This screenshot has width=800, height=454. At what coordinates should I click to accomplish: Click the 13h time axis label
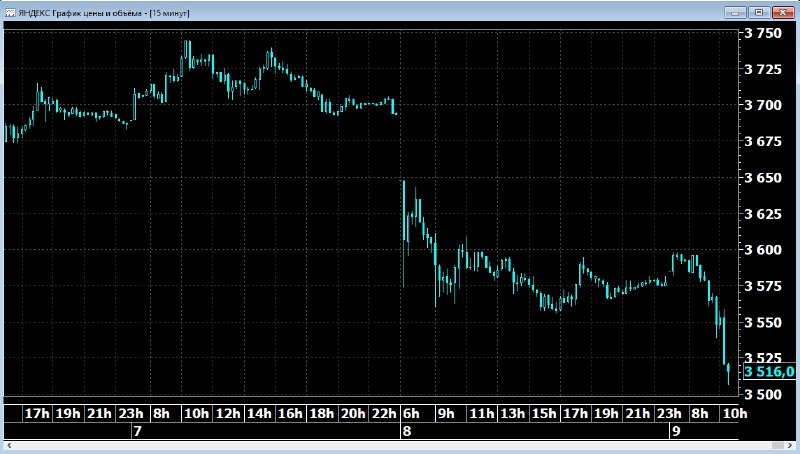click(x=513, y=413)
